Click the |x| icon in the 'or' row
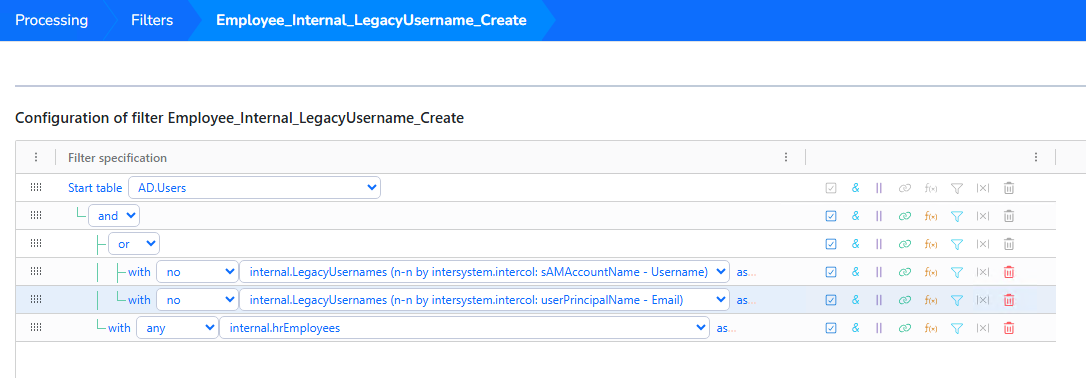Screen dimensions: 1086x378 point(983,244)
